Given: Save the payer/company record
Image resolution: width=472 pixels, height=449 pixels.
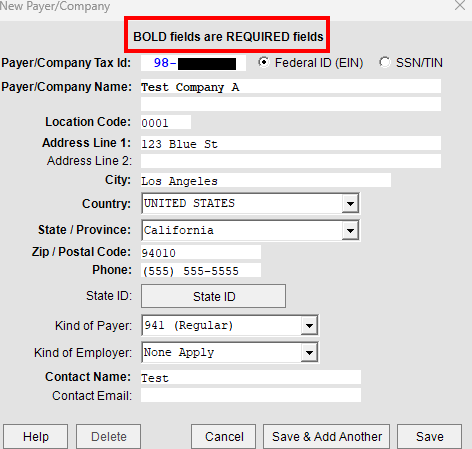Looking at the screenshot, I should pos(429,436).
